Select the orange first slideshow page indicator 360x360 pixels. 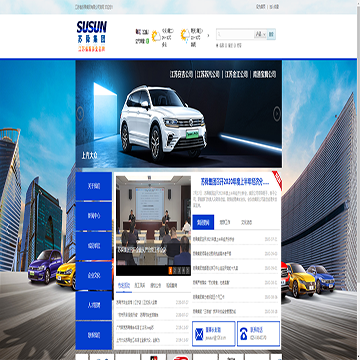[170, 271]
